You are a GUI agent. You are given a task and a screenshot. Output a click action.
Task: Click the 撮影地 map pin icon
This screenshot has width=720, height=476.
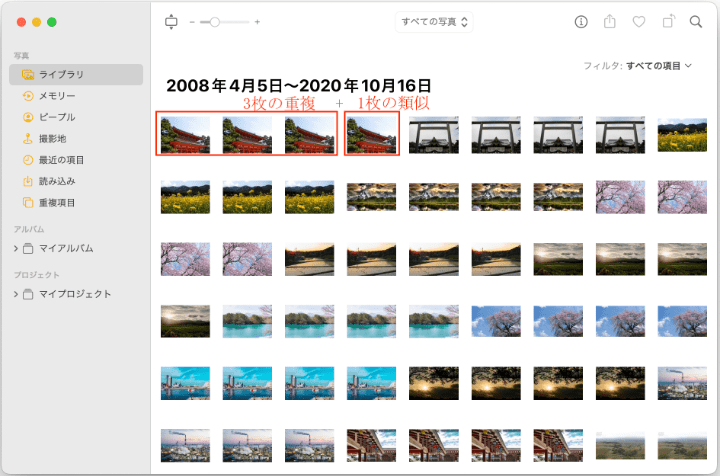click(28, 138)
